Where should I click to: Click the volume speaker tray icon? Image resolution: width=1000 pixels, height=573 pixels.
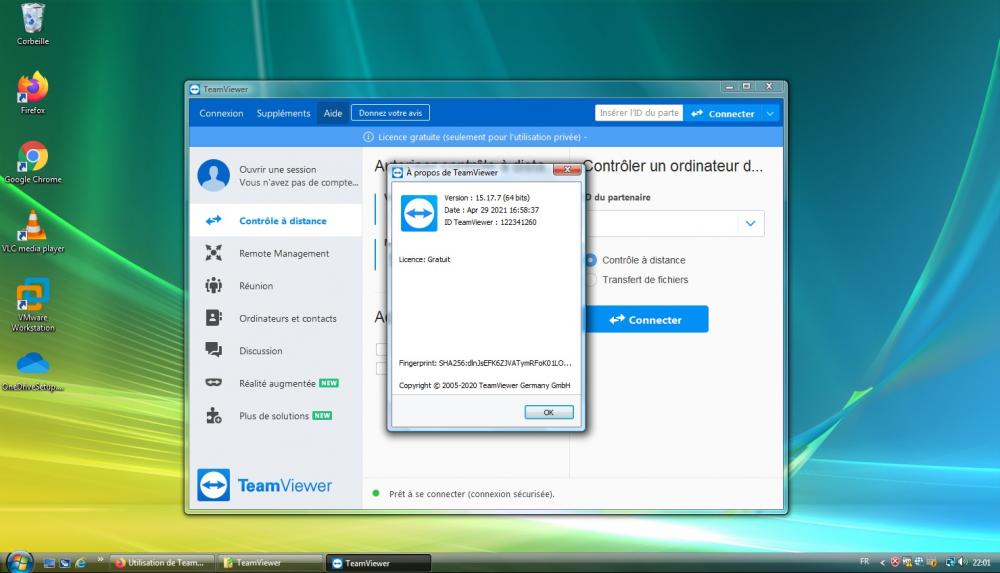coord(961,562)
